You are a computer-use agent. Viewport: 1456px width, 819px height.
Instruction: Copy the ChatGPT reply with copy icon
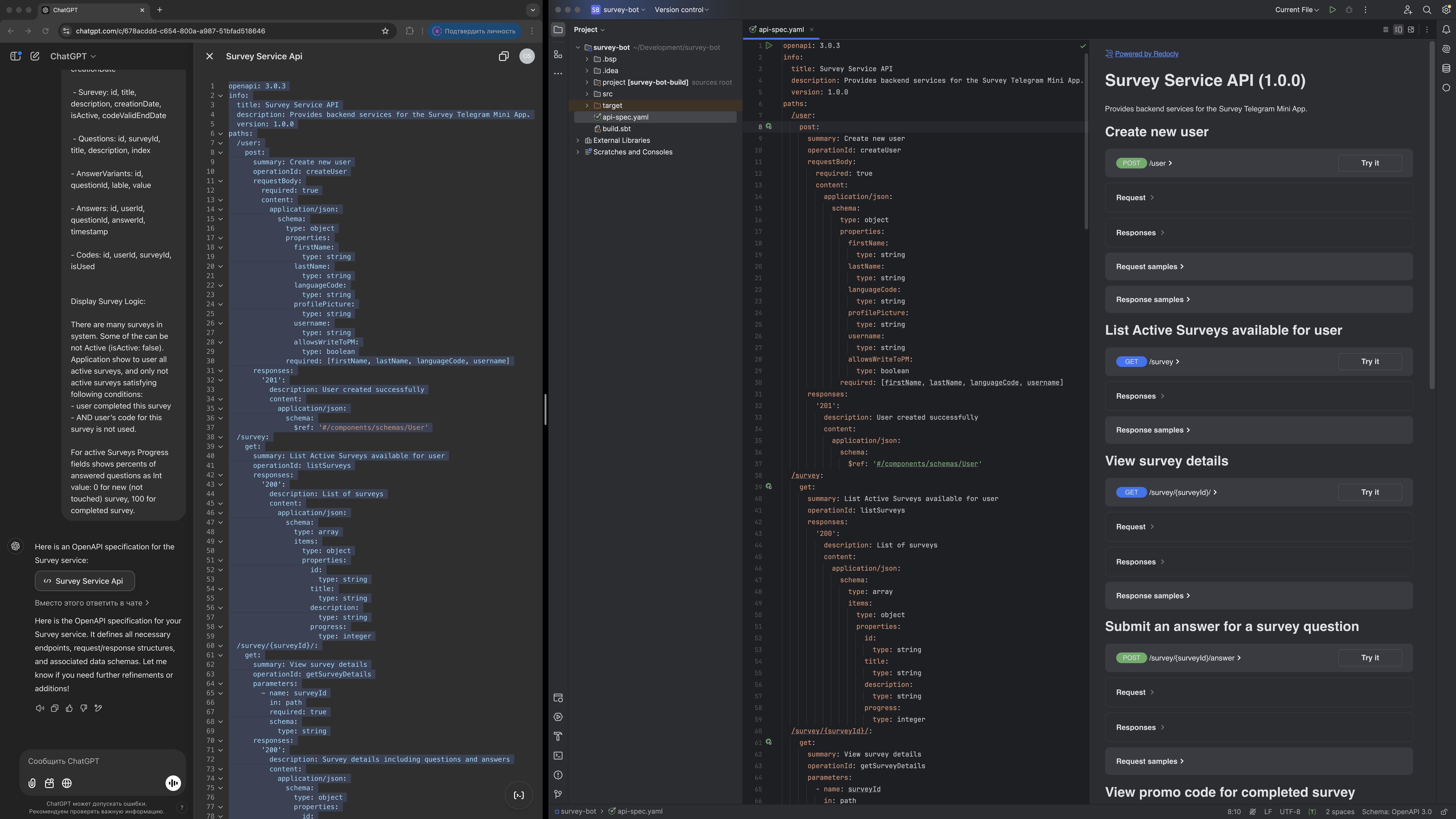click(55, 708)
